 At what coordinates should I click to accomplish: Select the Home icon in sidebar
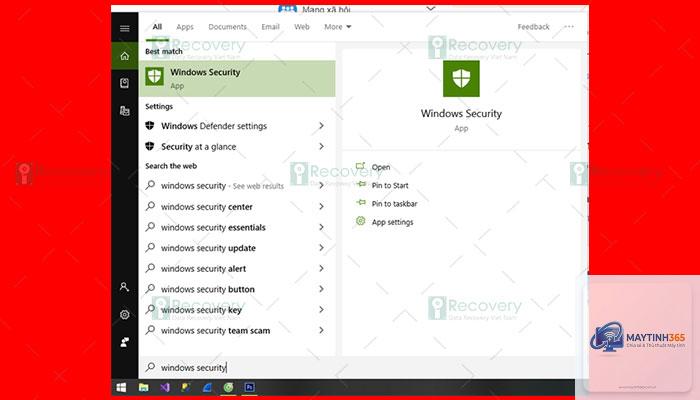point(125,56)
